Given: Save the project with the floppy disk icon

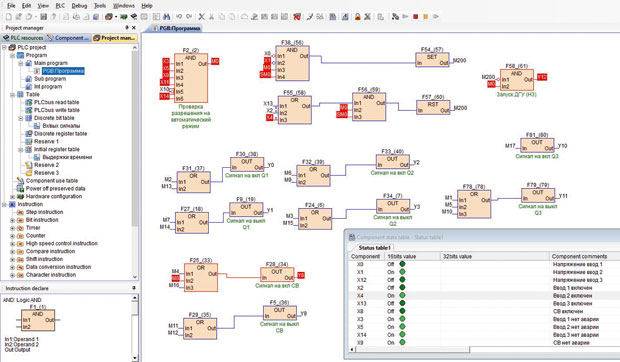Looking at the screenshot, I should [43, 17].
